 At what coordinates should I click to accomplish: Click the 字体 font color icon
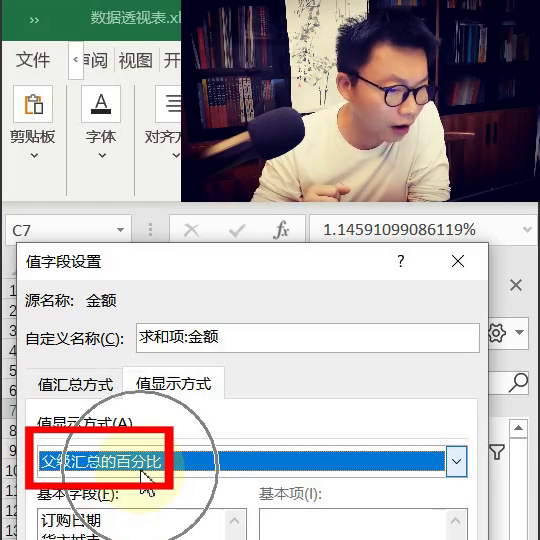(101, 104)
